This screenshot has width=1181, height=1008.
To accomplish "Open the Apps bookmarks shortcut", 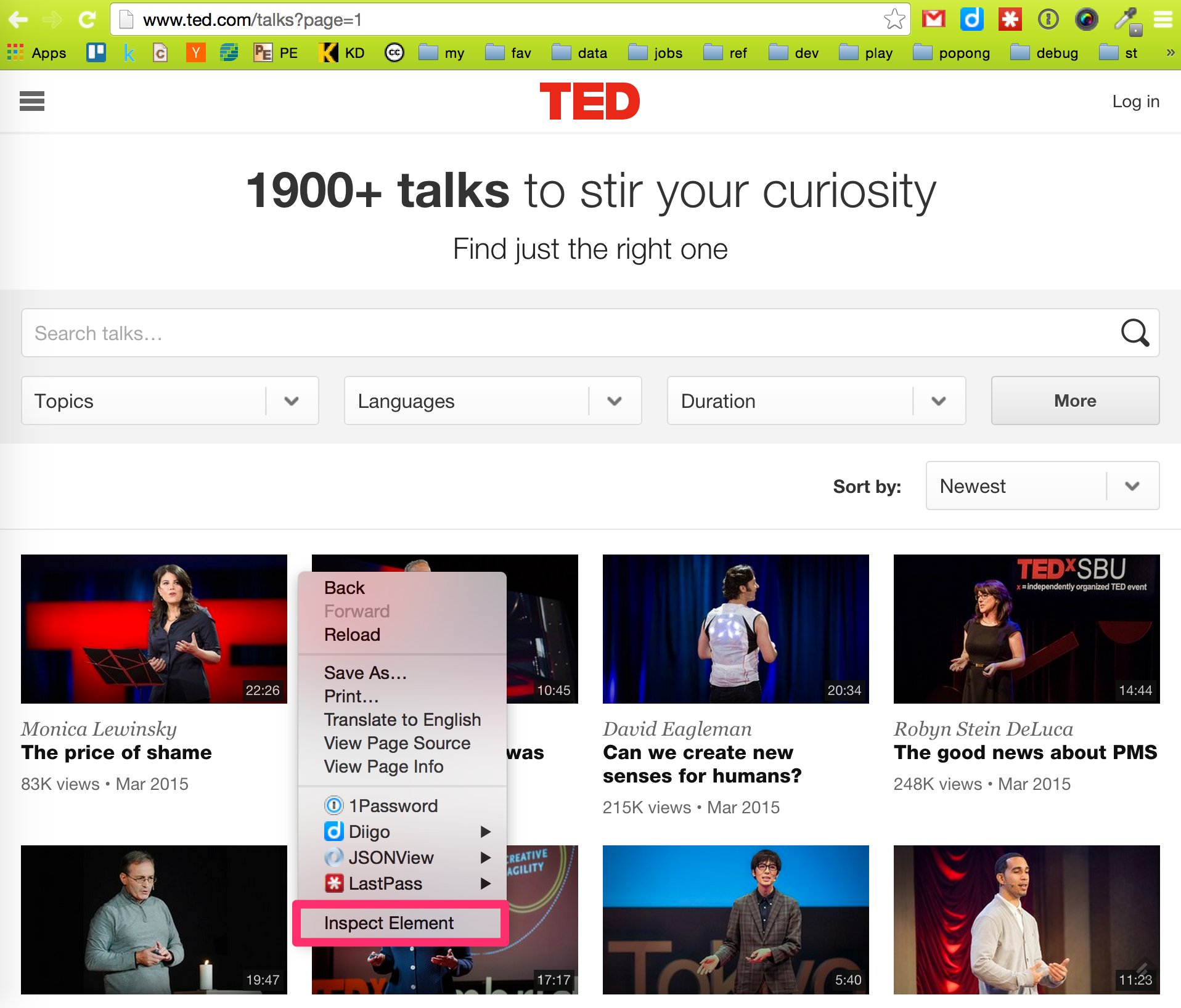I will point(36,53).
